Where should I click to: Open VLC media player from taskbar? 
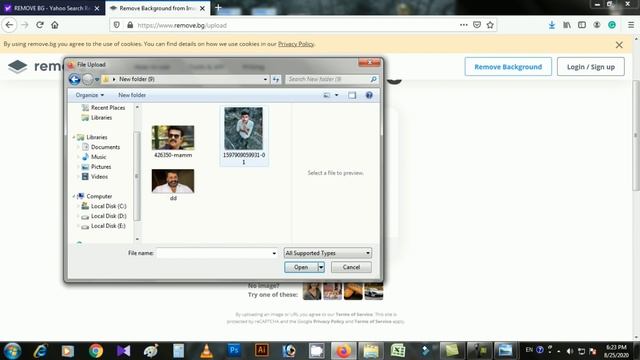coord(206,351)
